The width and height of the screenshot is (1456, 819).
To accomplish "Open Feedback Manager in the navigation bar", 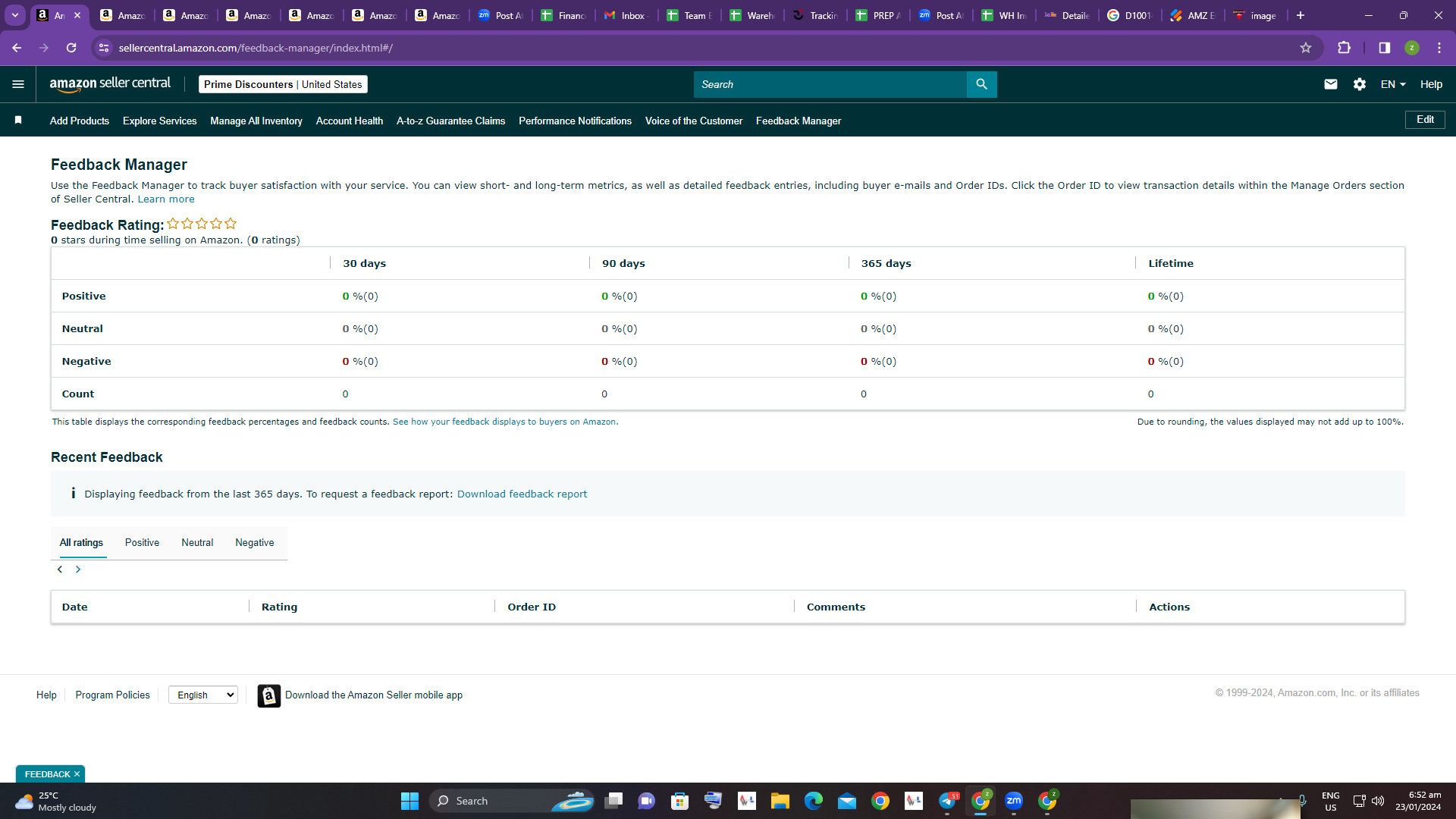I will pyautogui.click(x=799, y=121).
